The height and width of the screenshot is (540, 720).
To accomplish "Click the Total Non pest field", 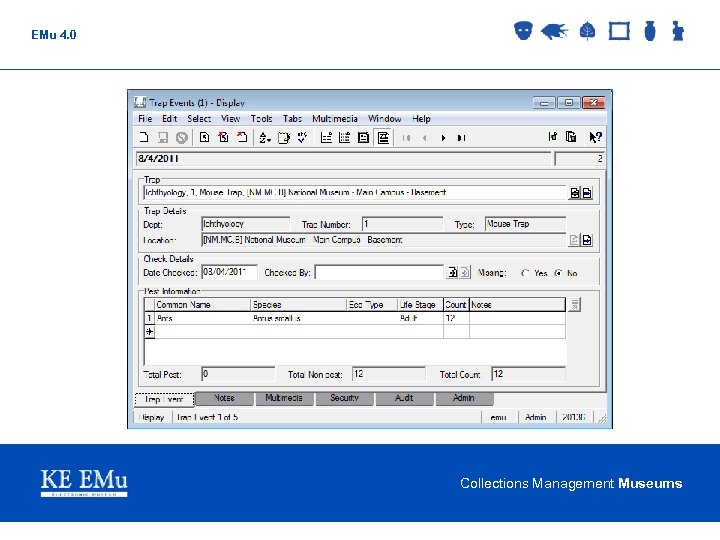I will pos(388,374).
